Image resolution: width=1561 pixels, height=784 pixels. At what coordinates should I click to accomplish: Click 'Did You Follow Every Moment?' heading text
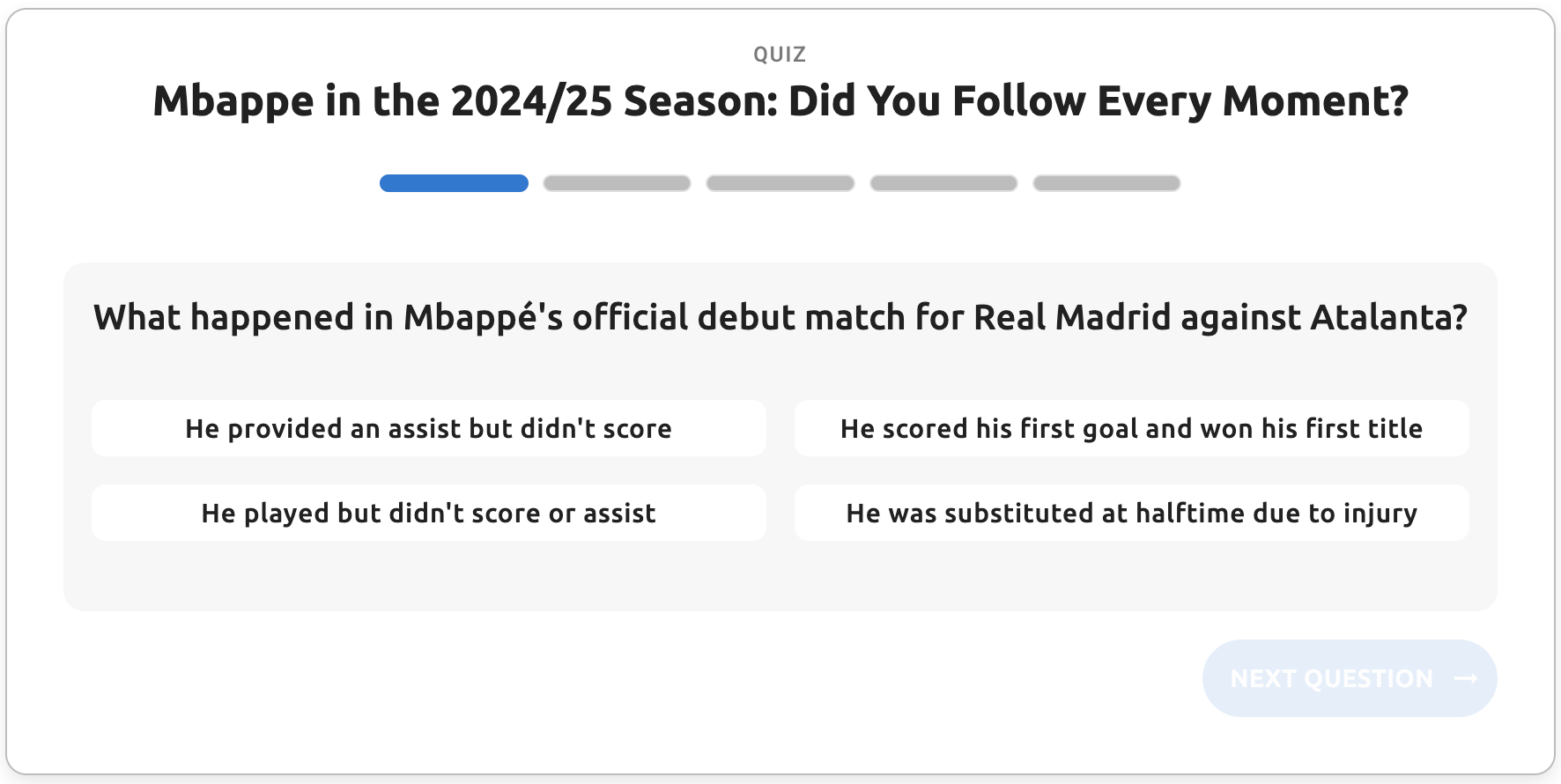1098,101
